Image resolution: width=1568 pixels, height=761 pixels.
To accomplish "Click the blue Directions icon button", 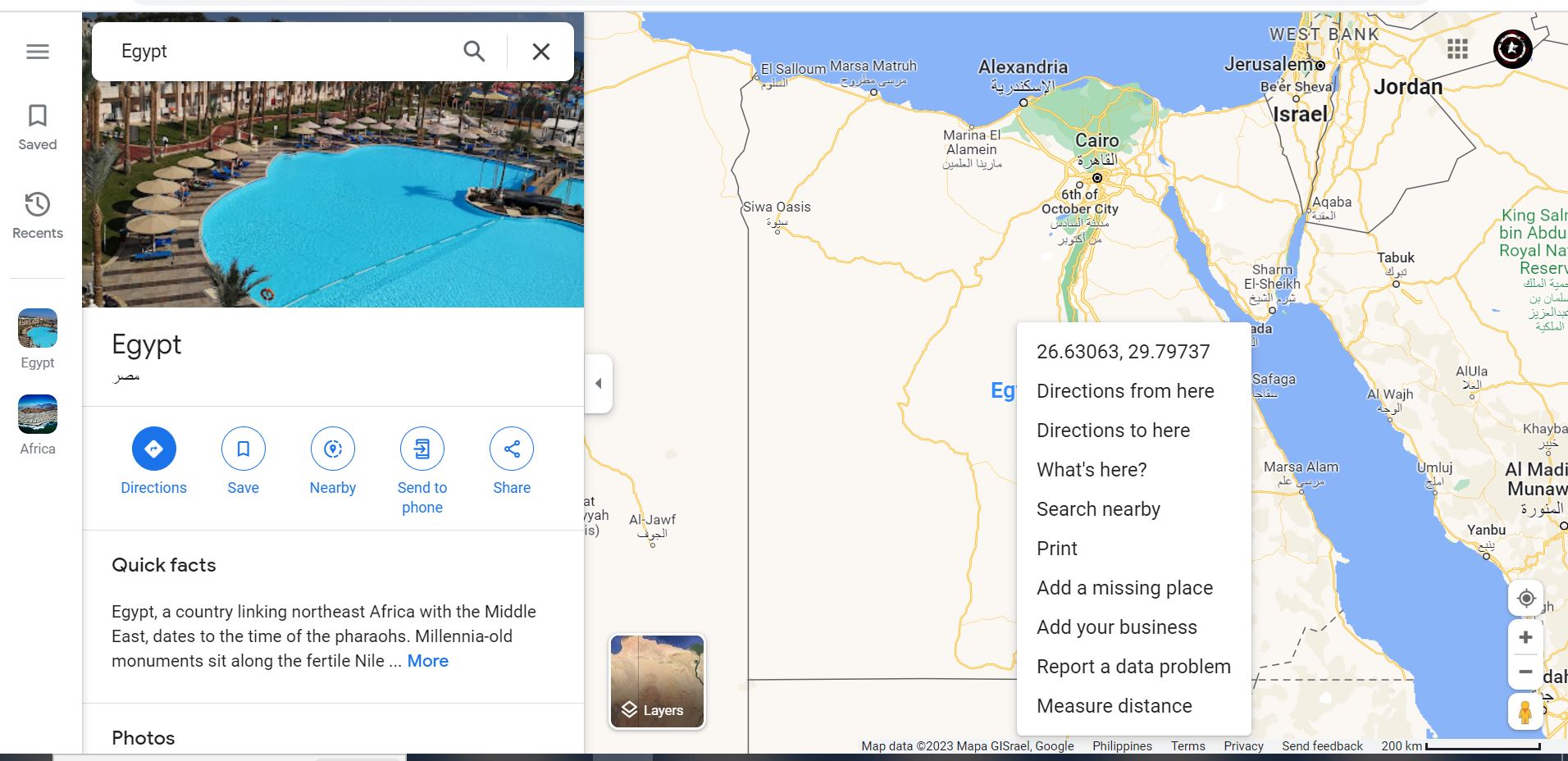I will coord(154,449).
